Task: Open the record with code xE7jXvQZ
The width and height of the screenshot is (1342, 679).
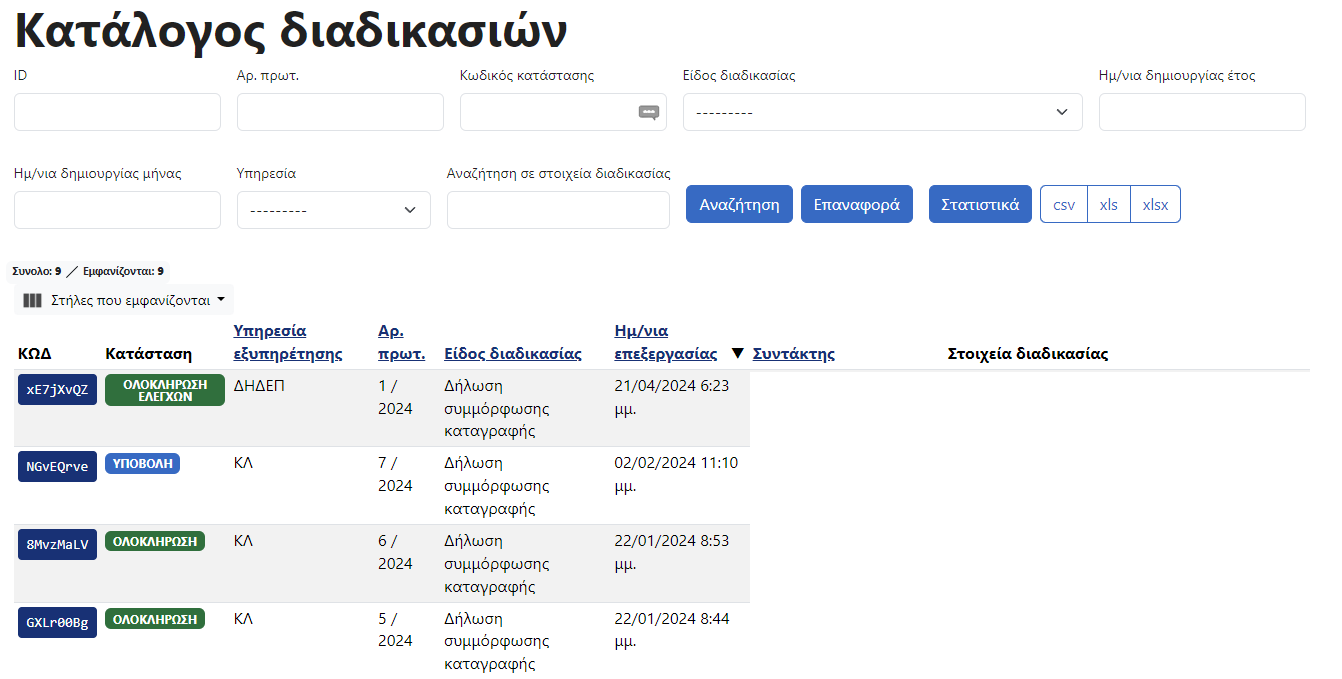Action: 57,389
